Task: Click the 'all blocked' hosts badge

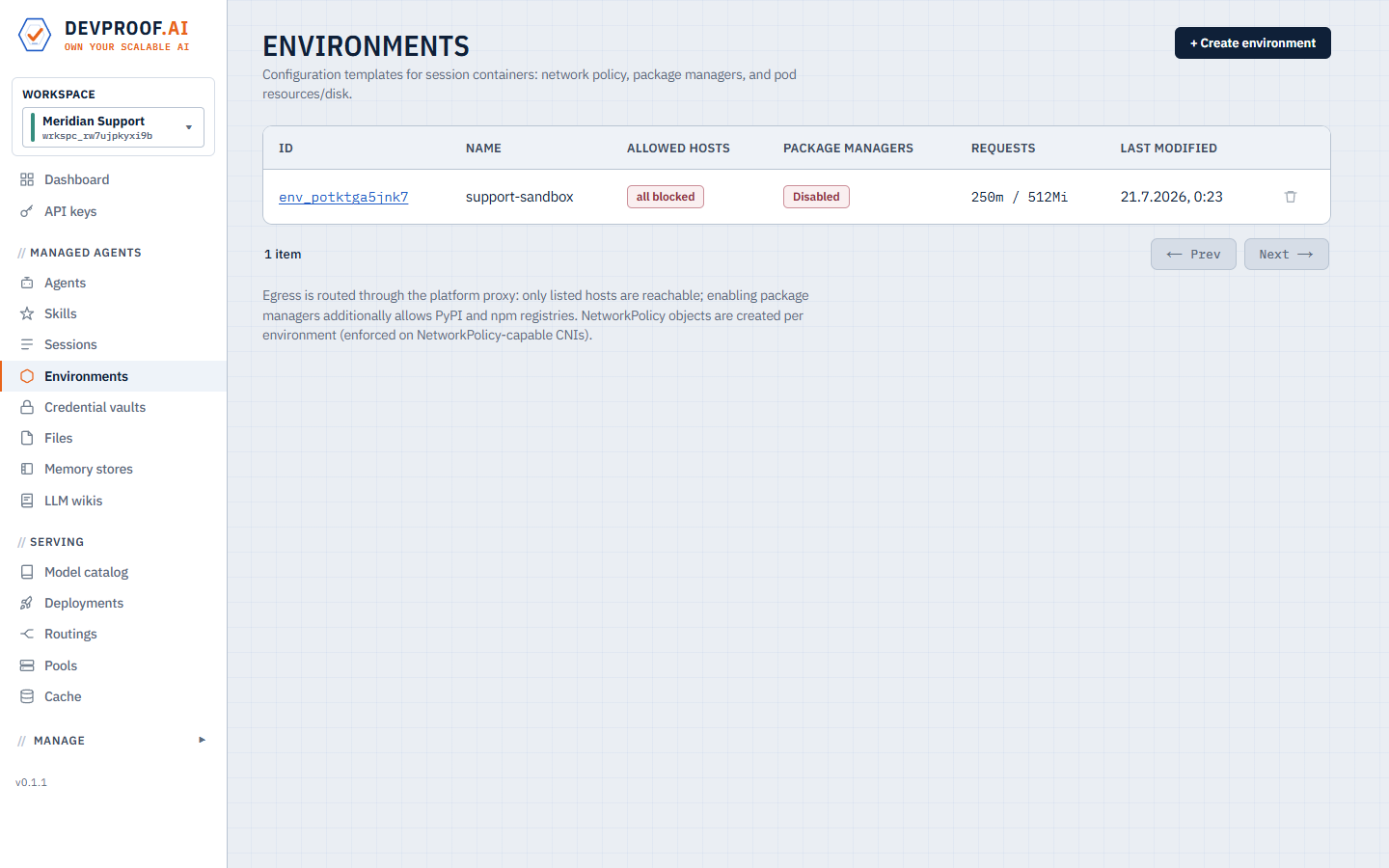Action: tap(666, 197)
